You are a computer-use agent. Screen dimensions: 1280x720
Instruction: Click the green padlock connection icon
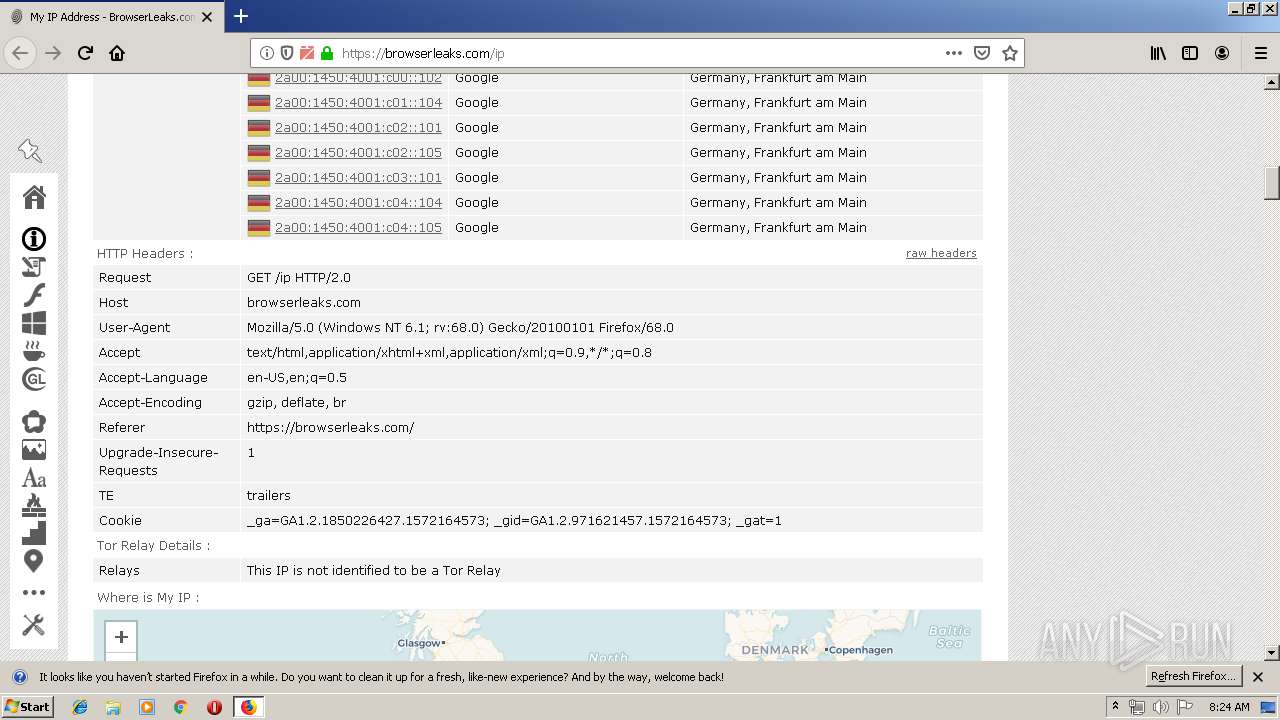point(326,53)
